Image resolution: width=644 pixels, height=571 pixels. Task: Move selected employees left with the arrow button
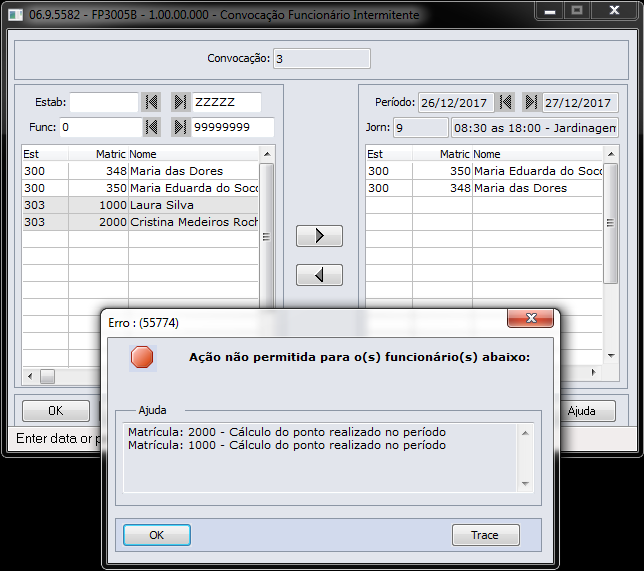click(x=319, y=275)
